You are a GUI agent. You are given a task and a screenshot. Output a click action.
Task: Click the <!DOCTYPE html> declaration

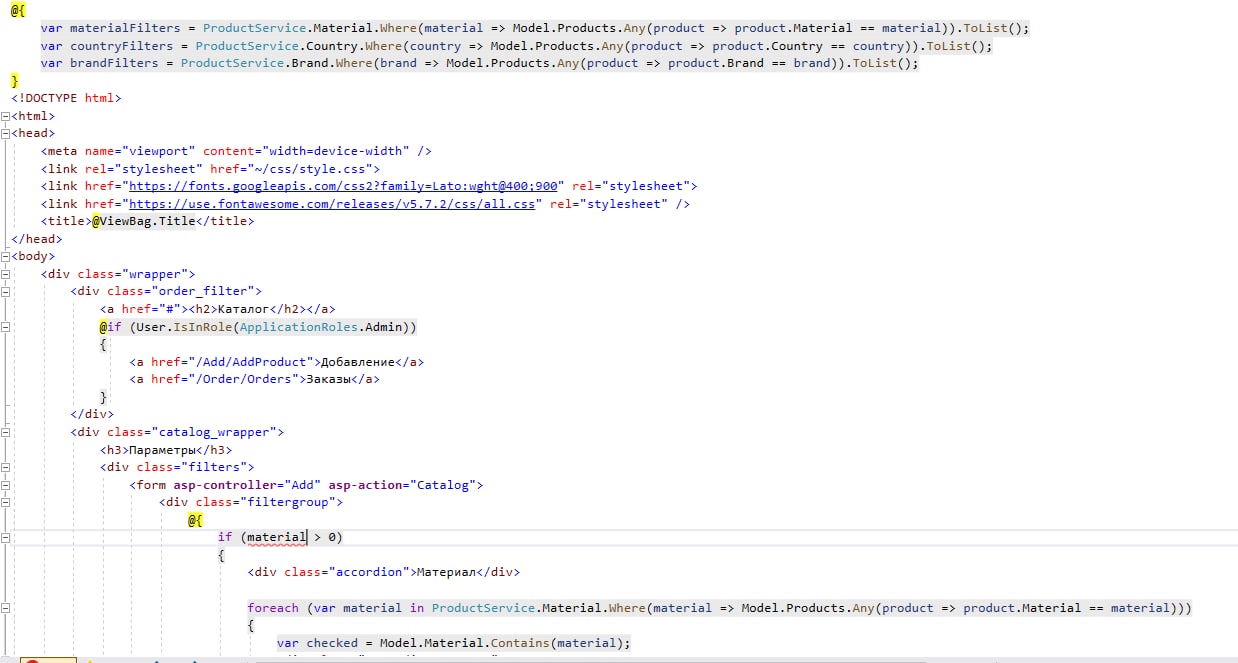[66, 98]
